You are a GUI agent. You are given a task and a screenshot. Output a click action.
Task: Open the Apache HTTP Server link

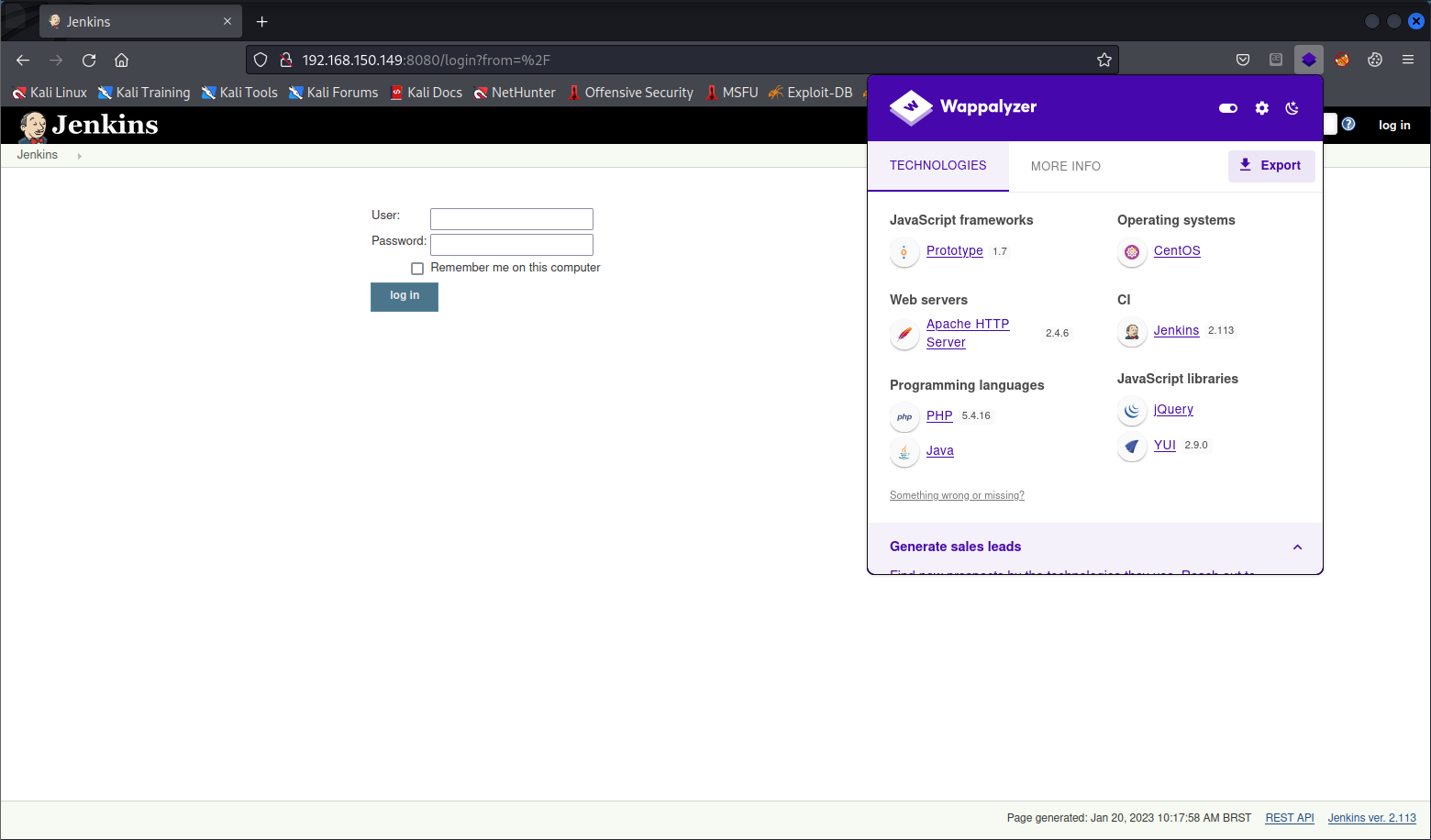point(968,334)
